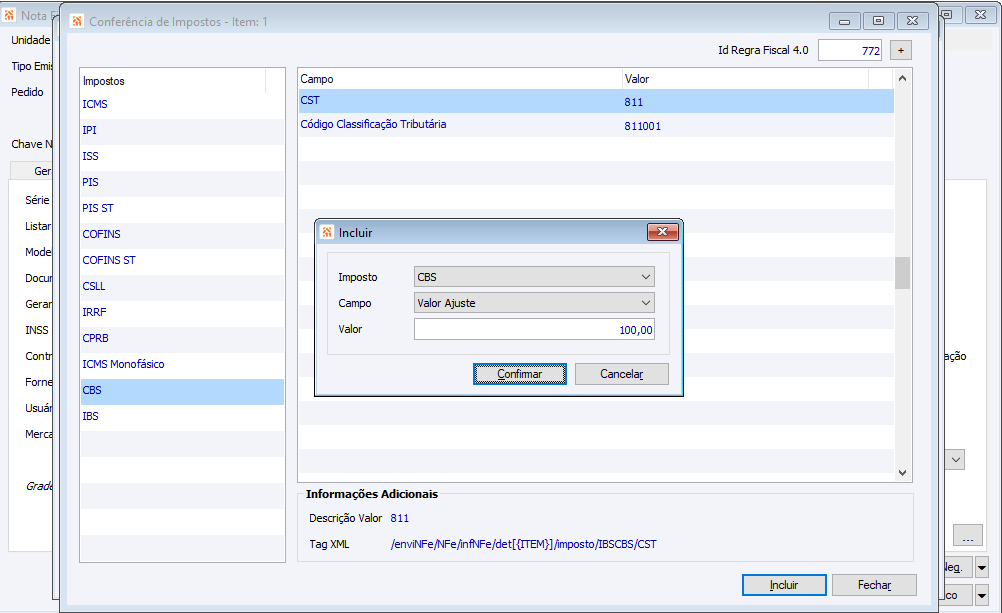Click Cancelar in the Incluir dialog
This screenshot has height=613, width=1002.
click(x=621, y=374)
